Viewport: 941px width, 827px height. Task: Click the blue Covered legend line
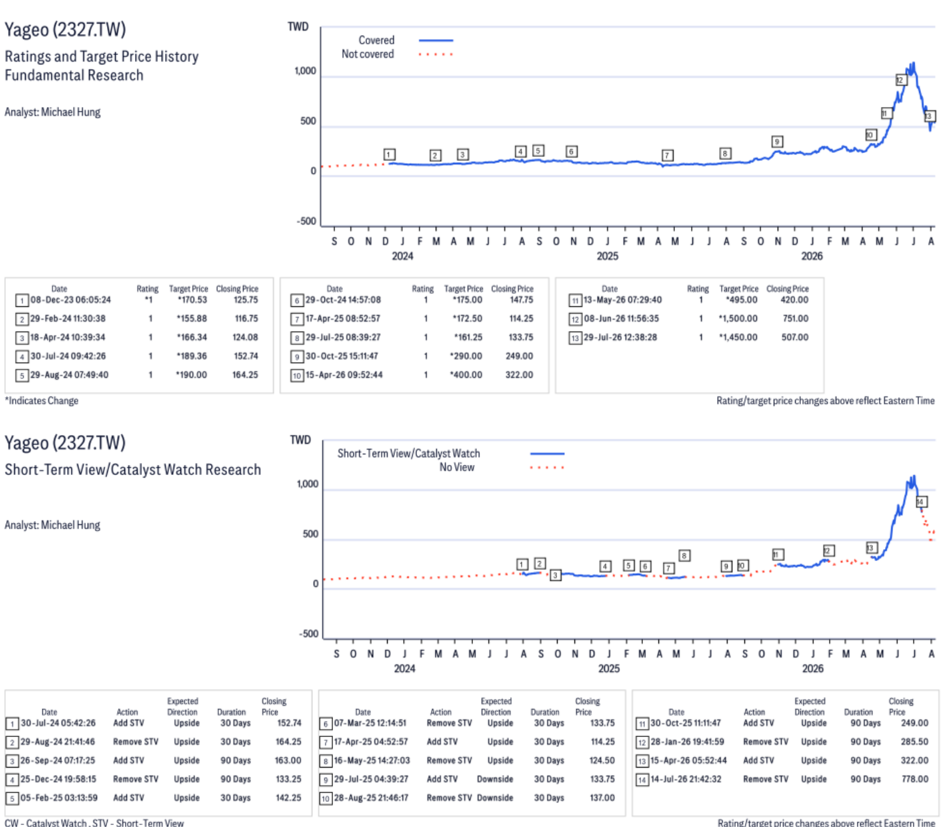(x=436, y=40)
